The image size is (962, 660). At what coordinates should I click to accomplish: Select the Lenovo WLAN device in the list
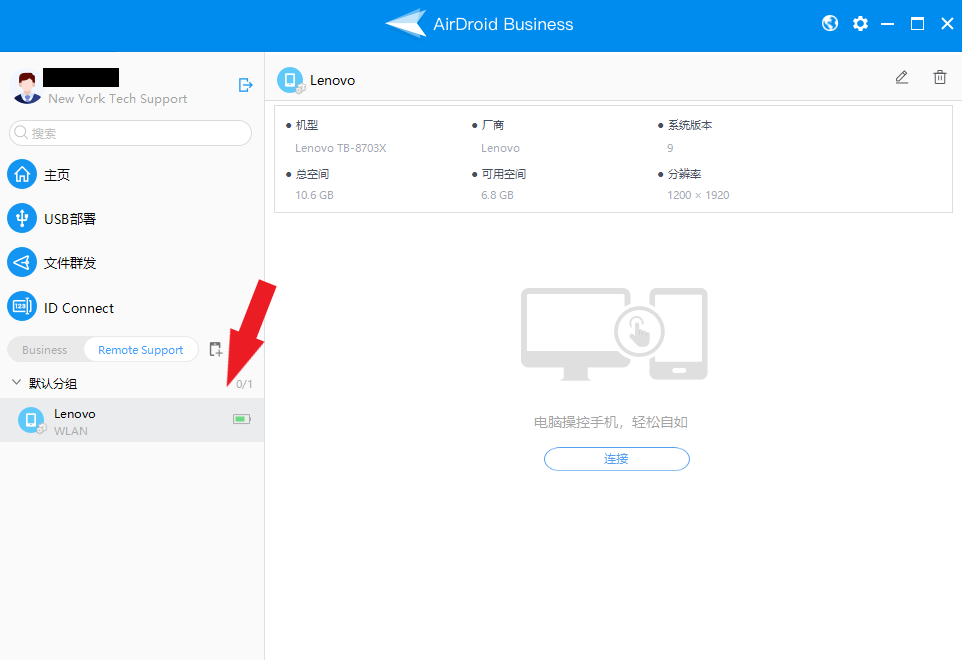(x=132, y=420)
